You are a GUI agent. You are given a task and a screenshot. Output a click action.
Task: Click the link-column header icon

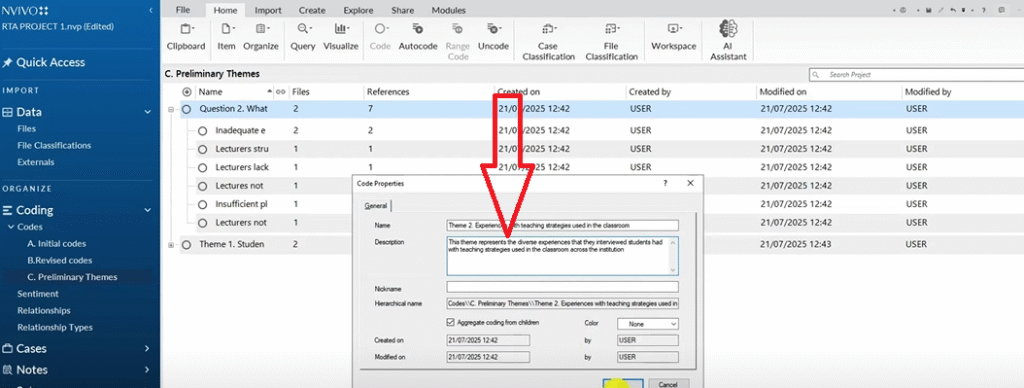281,92
